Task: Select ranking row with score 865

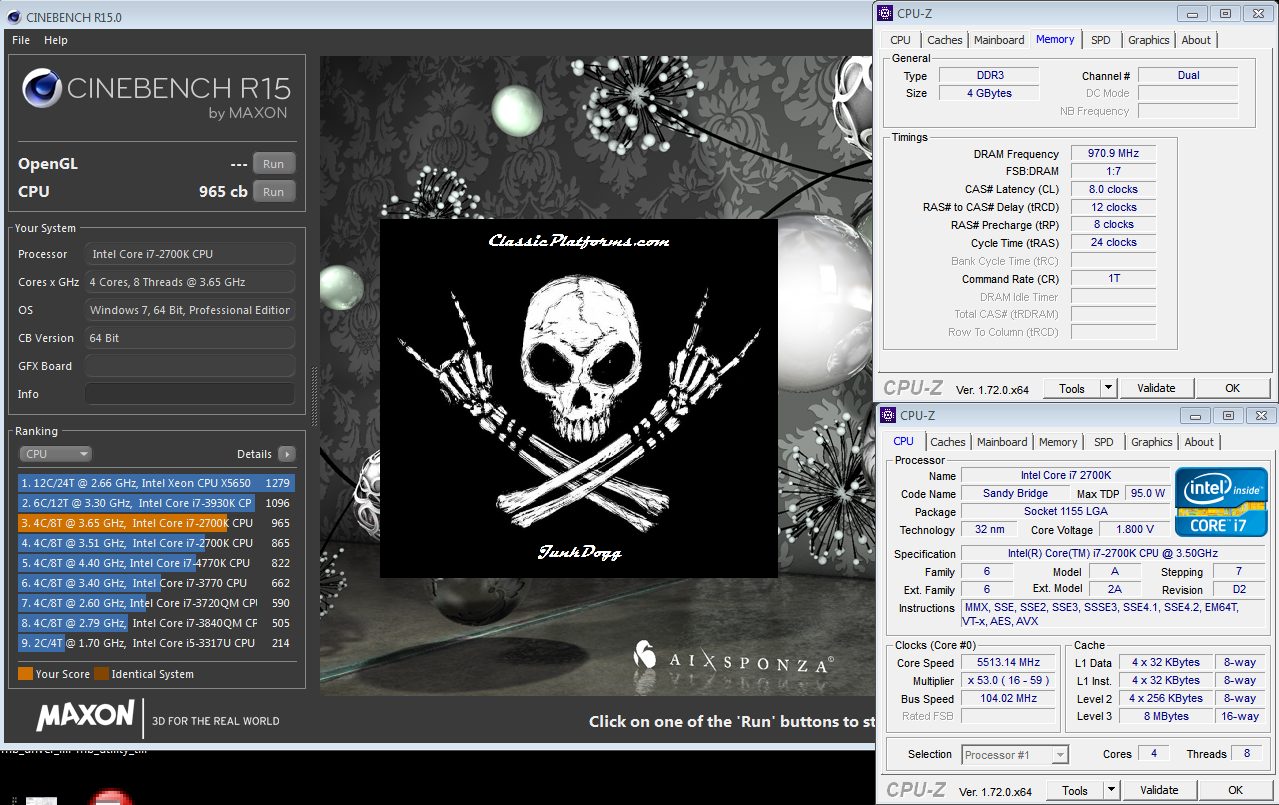Action: tap(157, 543)
